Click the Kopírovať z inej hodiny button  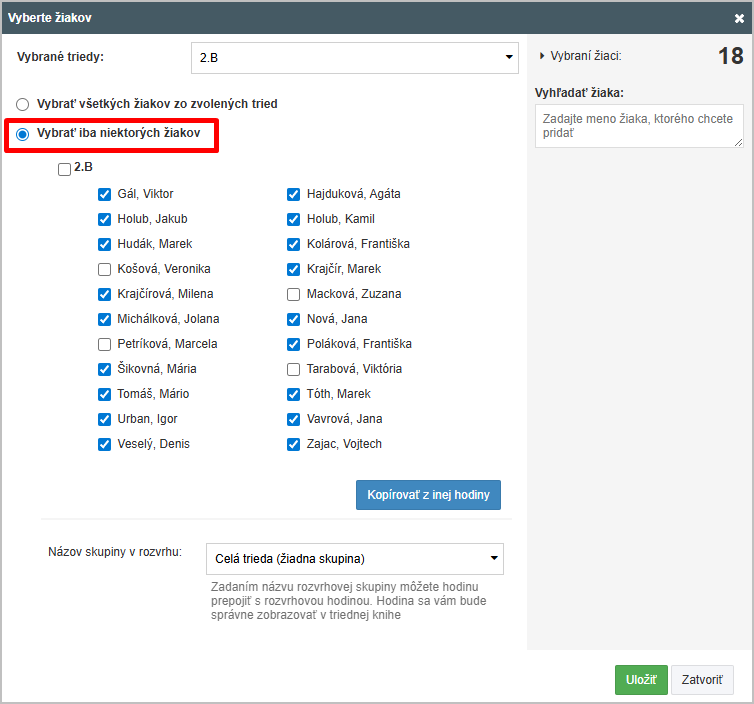(428, 495)
